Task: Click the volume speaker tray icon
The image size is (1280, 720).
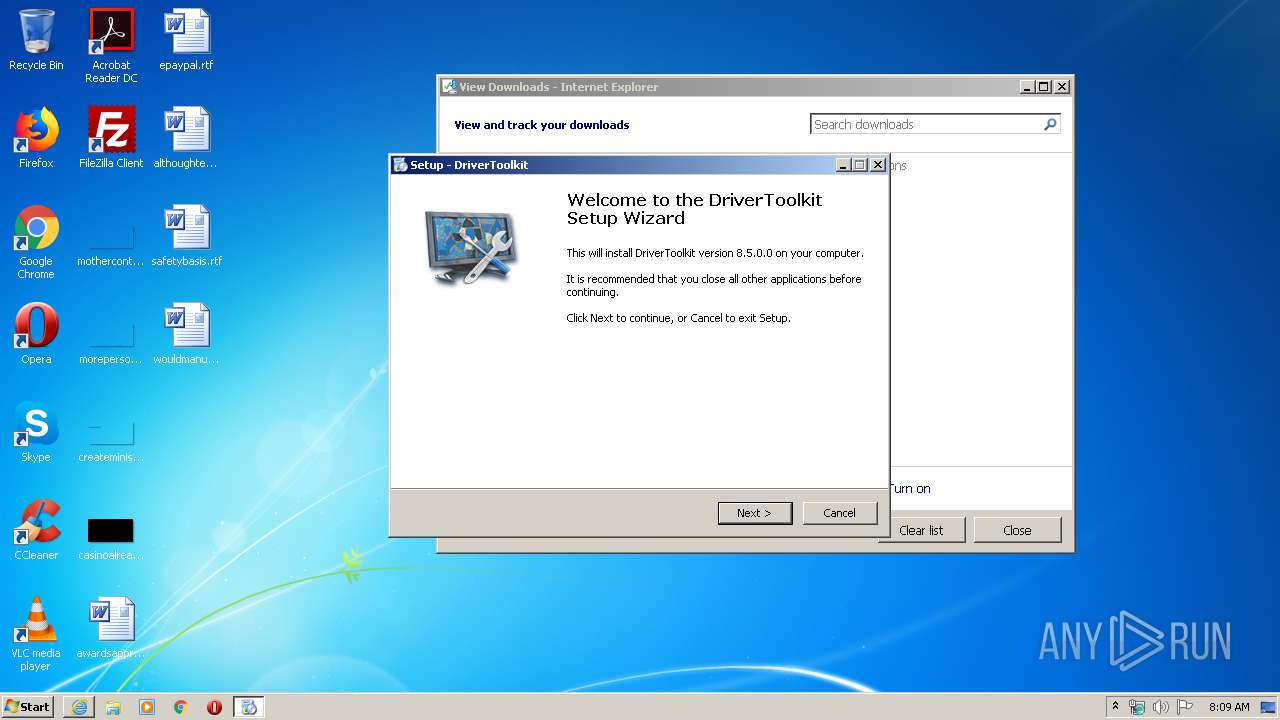Action: (1161, 707)
